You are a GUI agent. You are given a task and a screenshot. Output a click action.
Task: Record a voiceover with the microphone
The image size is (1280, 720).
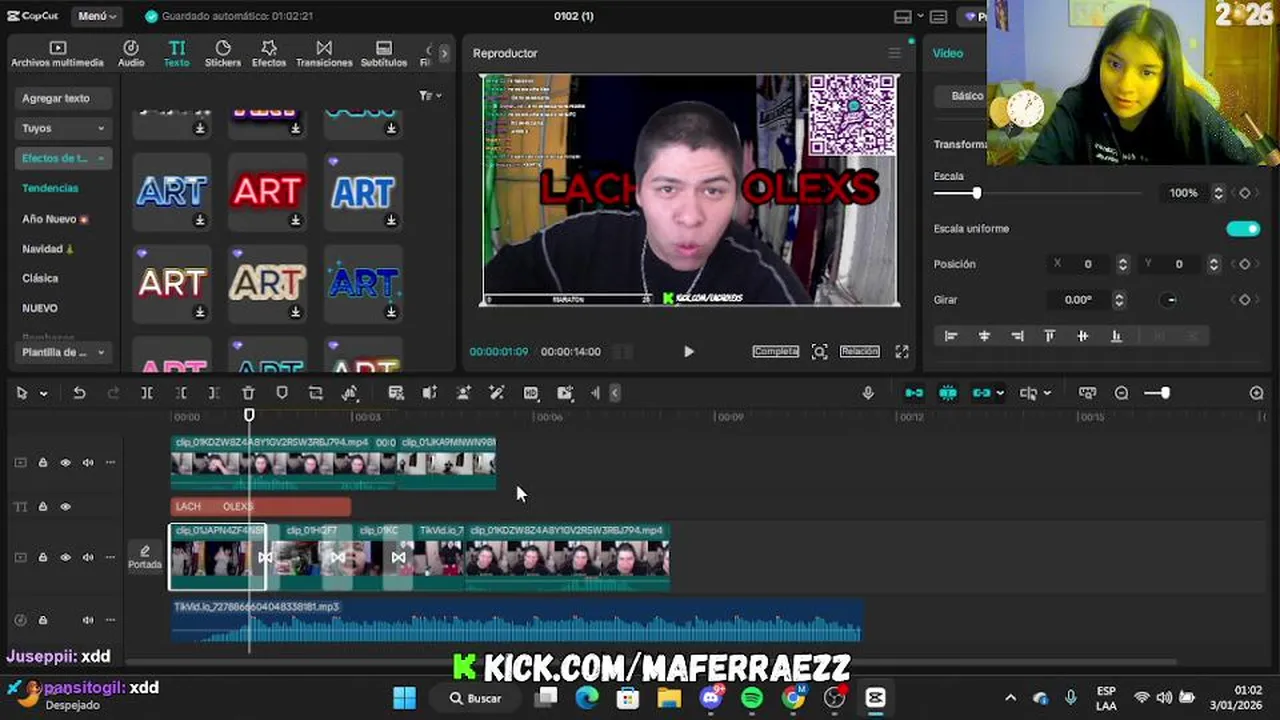click(x=868, y=393)
